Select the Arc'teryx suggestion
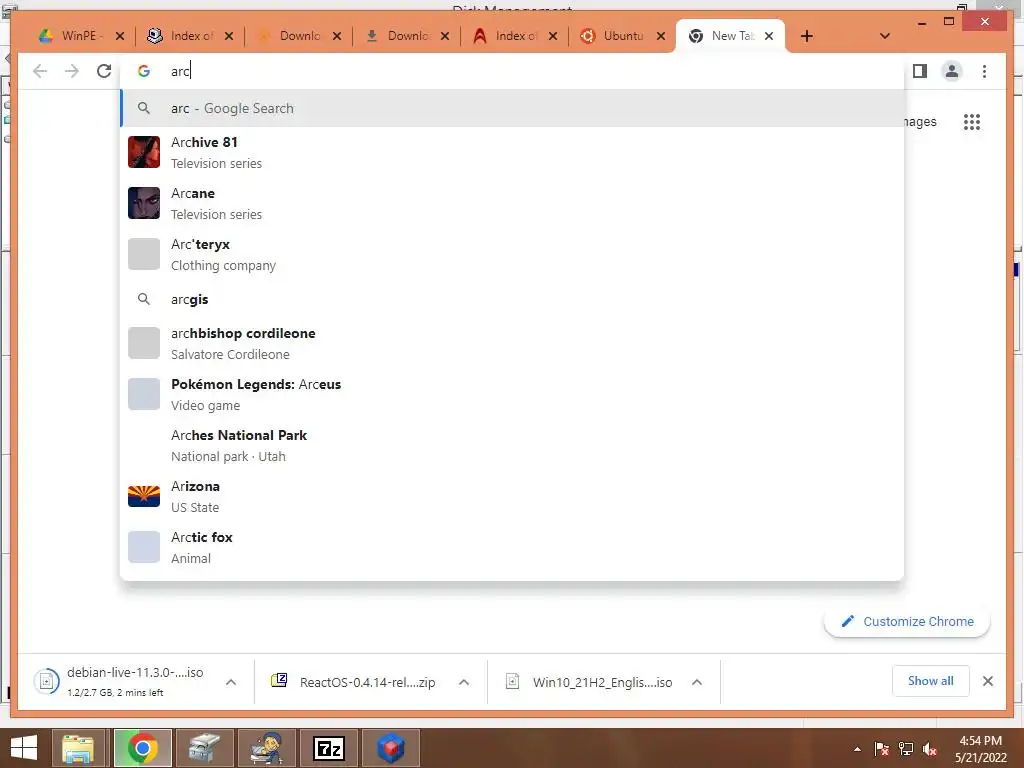Image resolution: width=1024 pixels, height=768 pixels. click(x=513, y=254)
